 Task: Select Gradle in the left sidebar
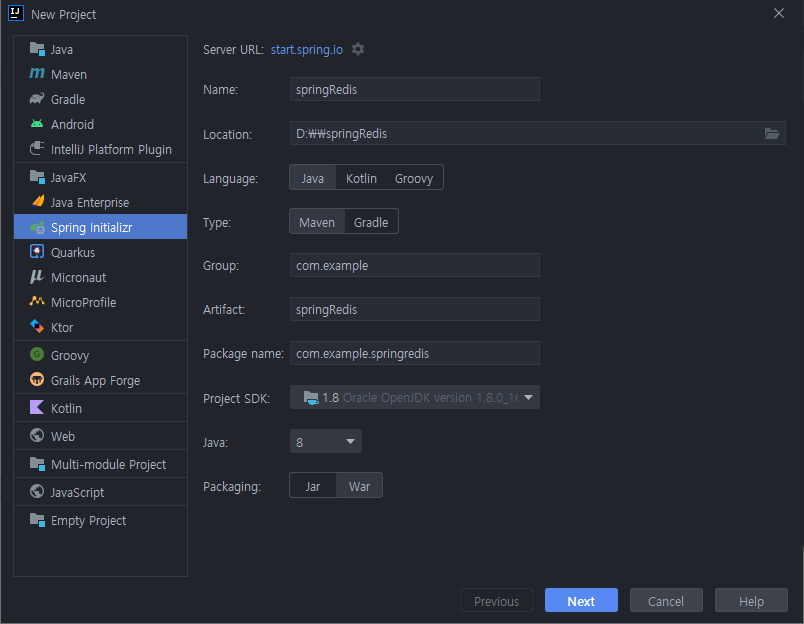click(x=100, y=99)
